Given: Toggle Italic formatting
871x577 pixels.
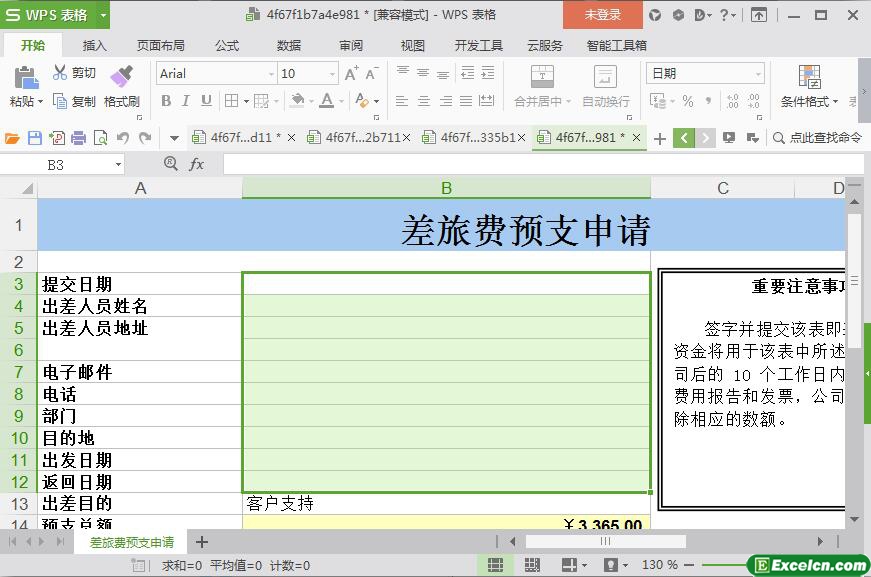Looking at the screenshot, I should [186, 101].
